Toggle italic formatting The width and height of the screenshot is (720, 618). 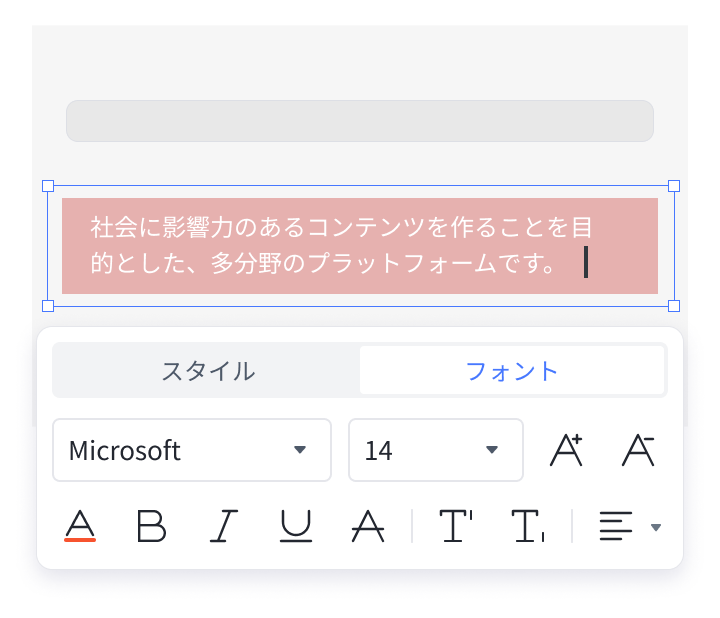coord(224,526)
